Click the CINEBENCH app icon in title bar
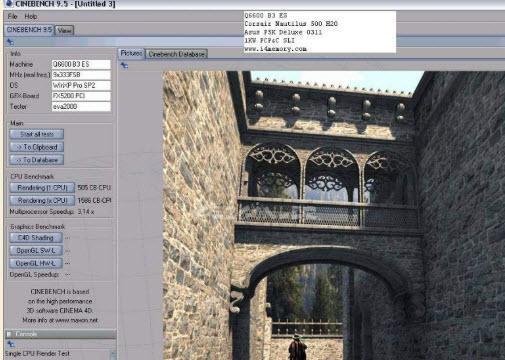The image size is (505, 360). (8, 4)
